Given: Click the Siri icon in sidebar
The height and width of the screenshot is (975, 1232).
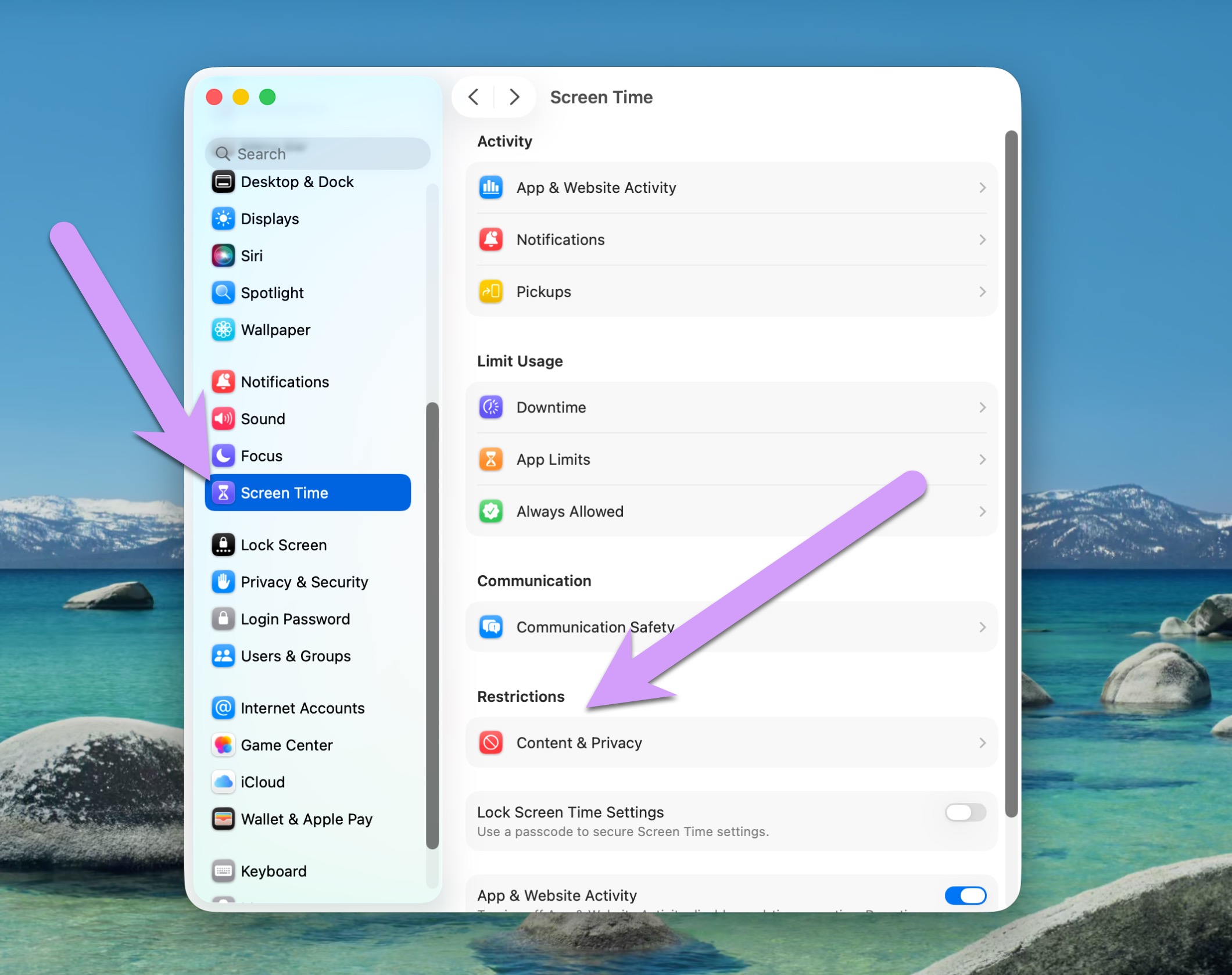Looking at the screenshot, I should coord(223,256).
